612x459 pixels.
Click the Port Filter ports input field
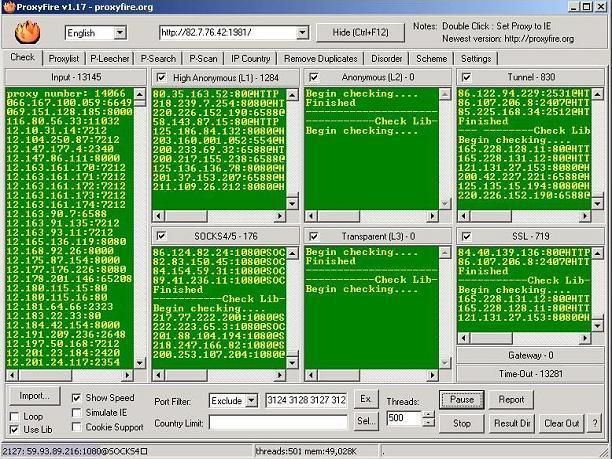tap(306, 400)
